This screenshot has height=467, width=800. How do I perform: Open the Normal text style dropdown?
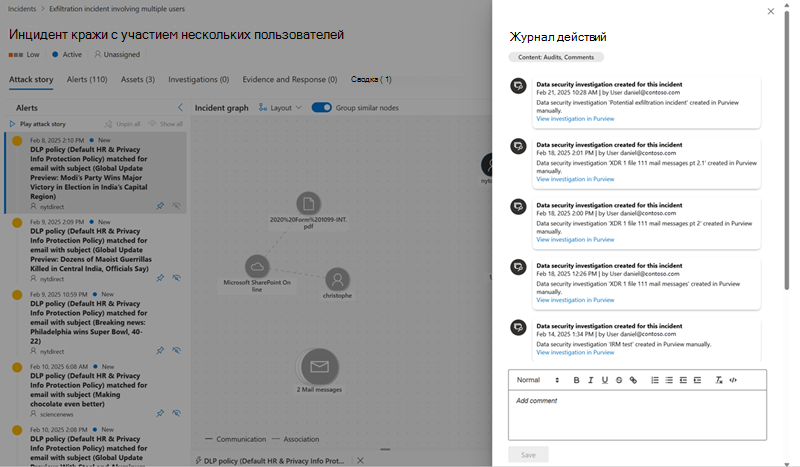coord(538,380)
